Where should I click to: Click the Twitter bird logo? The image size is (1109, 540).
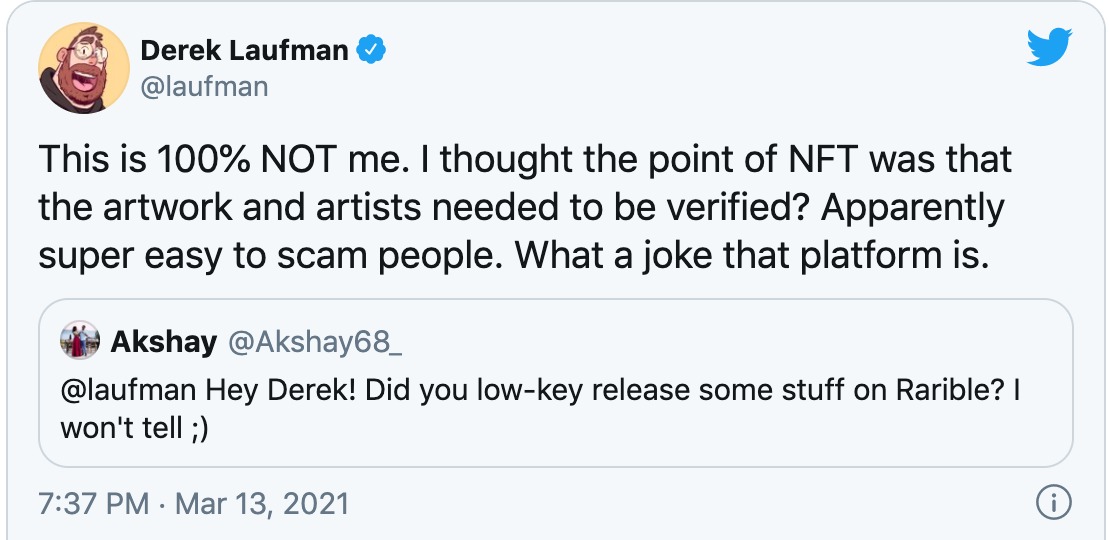[x=1049, y=47]
